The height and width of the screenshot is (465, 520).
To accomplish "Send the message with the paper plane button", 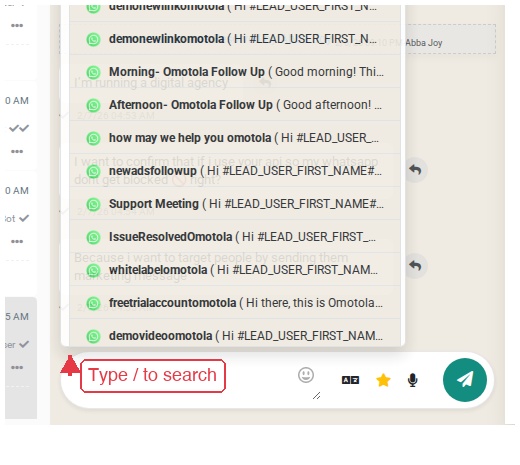I will click(x=465, y=380).
